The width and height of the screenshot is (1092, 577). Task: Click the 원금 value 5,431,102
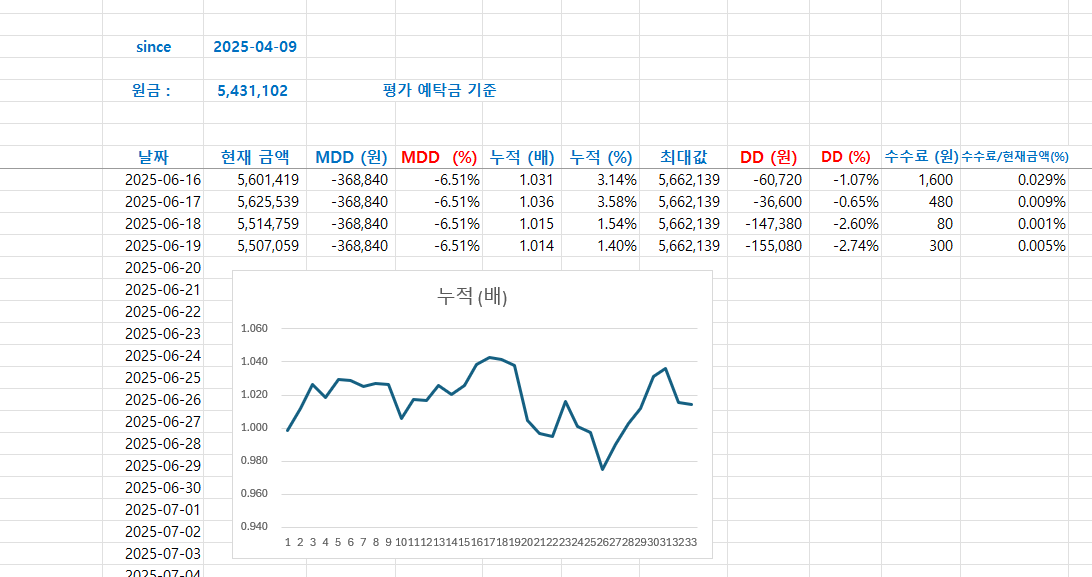[252, 90]
